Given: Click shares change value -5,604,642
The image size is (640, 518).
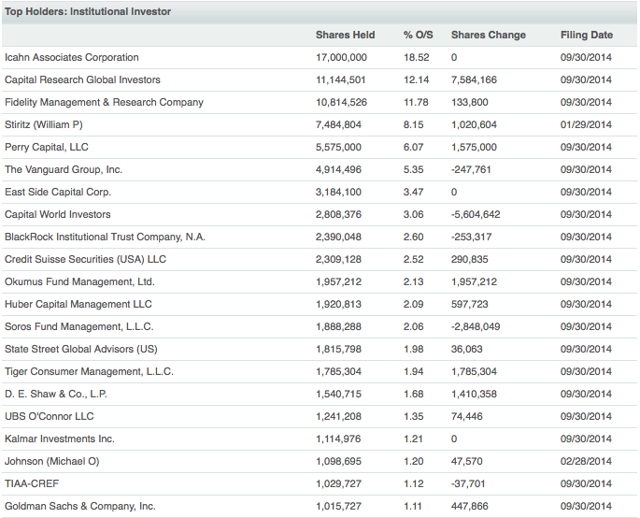Looking at the screenshot, I should click(476, 215).
